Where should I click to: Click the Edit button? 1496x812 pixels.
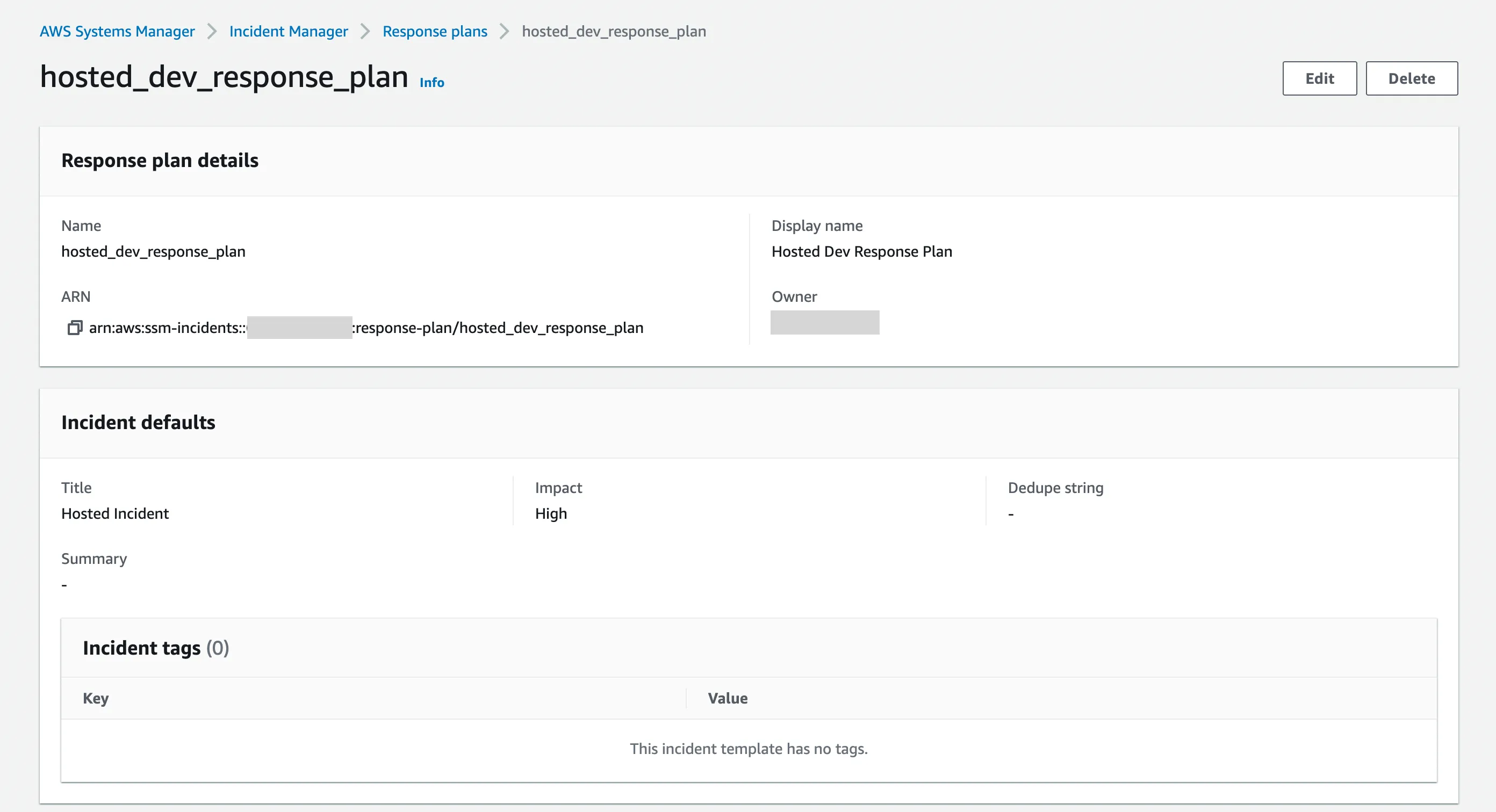tap(1319, 78)
